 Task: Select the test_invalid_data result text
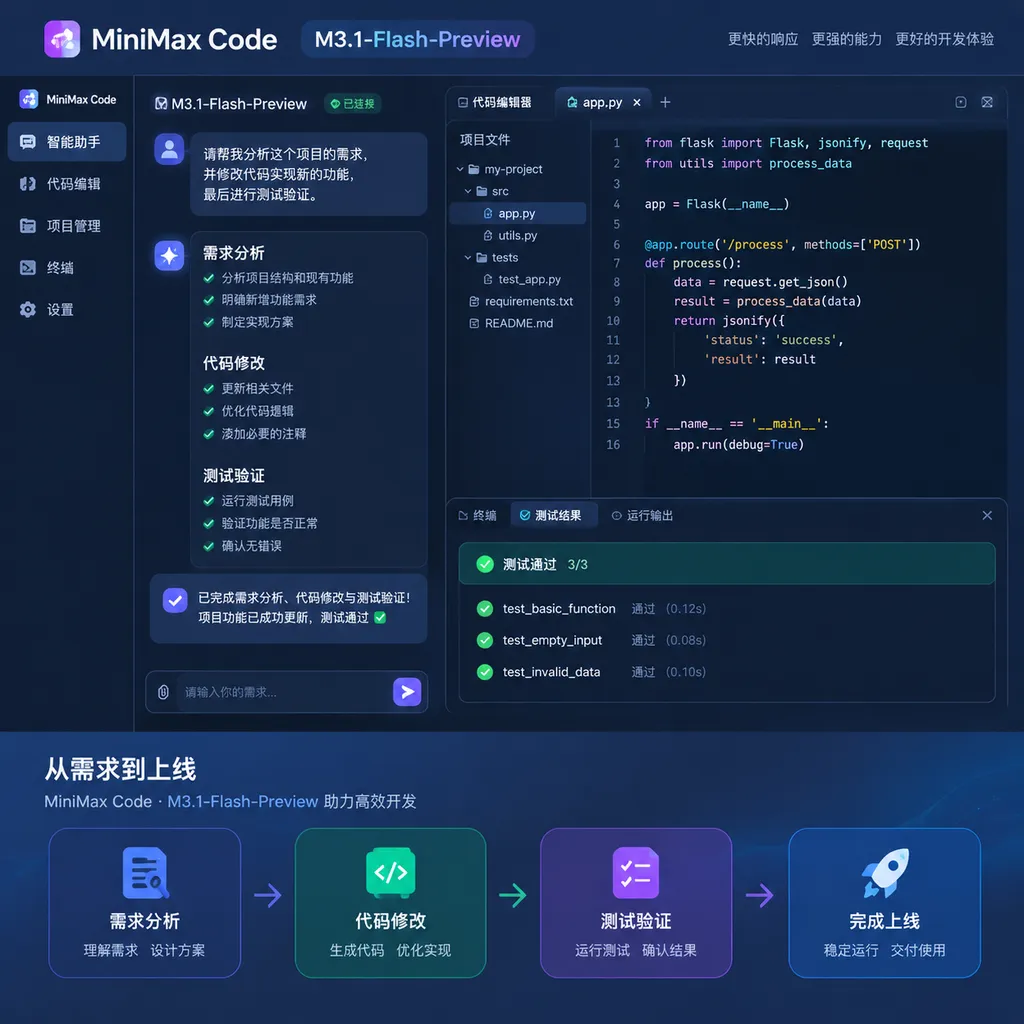point(551,671)
